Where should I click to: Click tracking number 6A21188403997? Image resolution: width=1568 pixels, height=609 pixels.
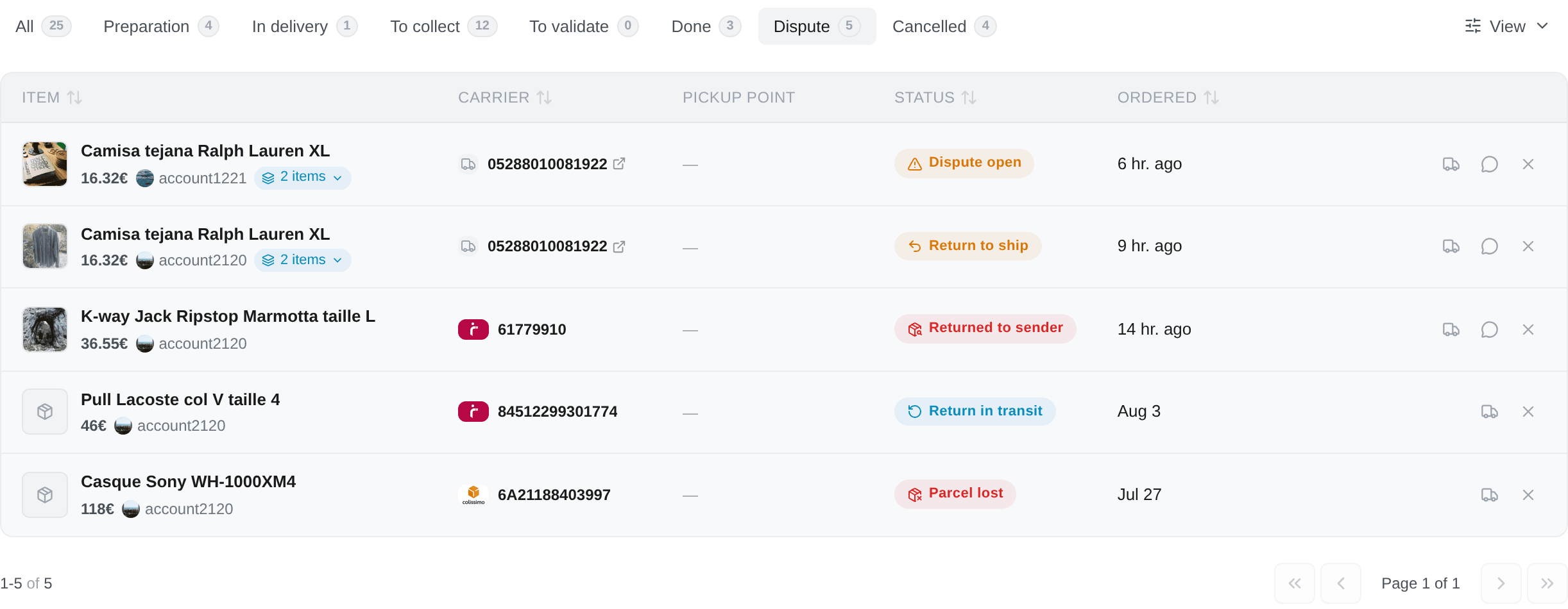coord(554,495)
